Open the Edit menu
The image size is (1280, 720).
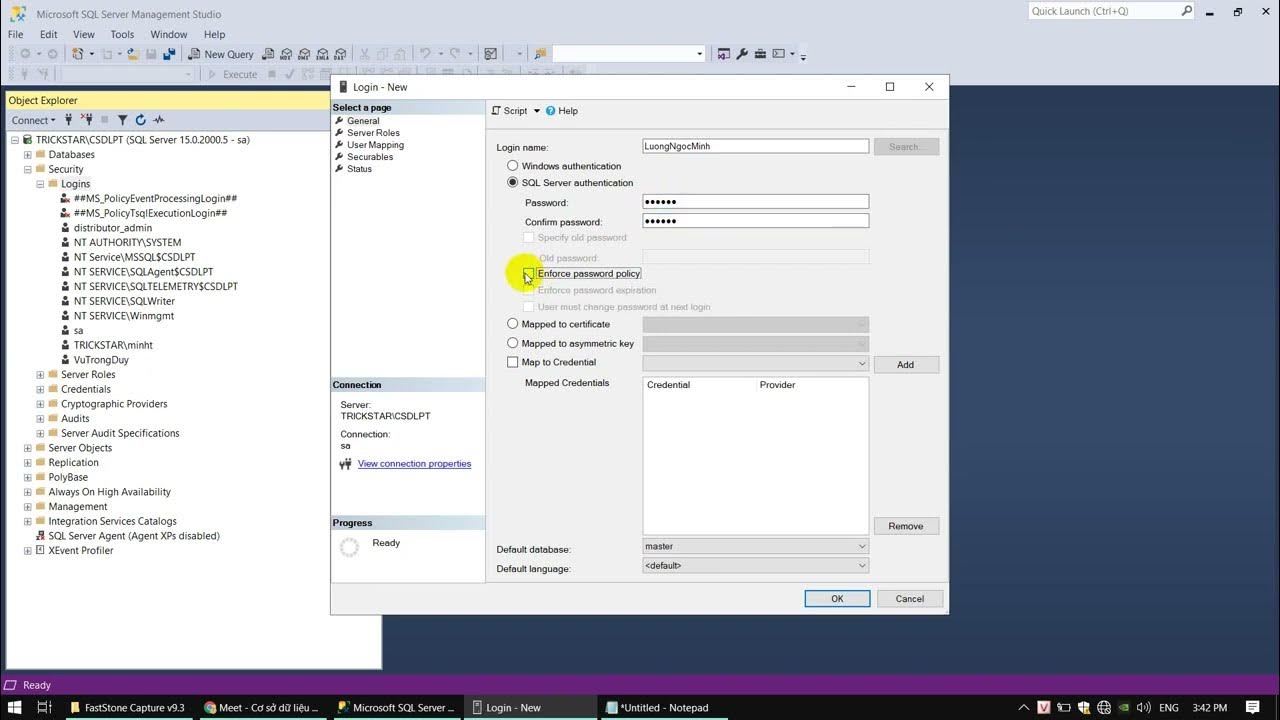point(48,34)
